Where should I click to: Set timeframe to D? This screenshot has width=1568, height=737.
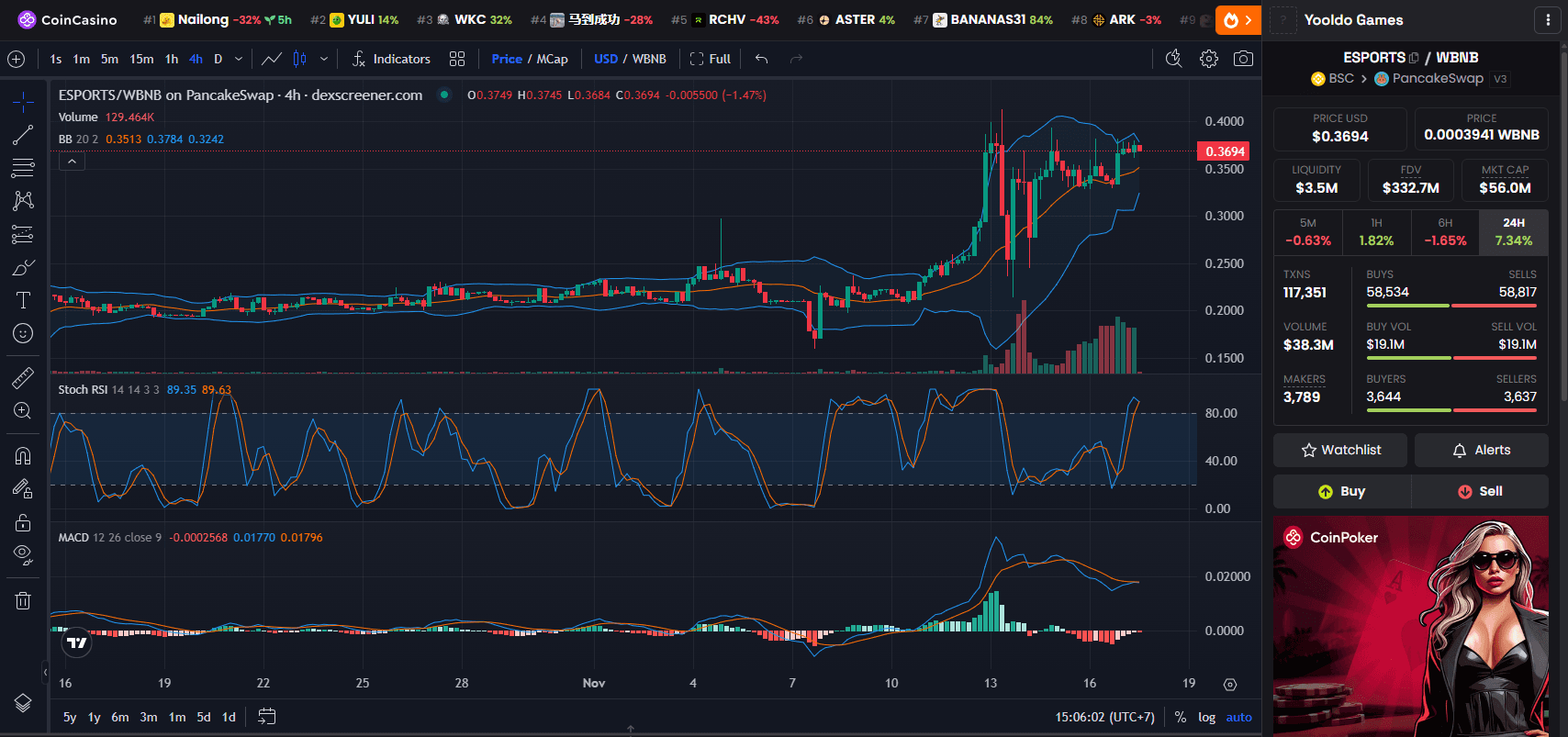(x=218, y=59)
